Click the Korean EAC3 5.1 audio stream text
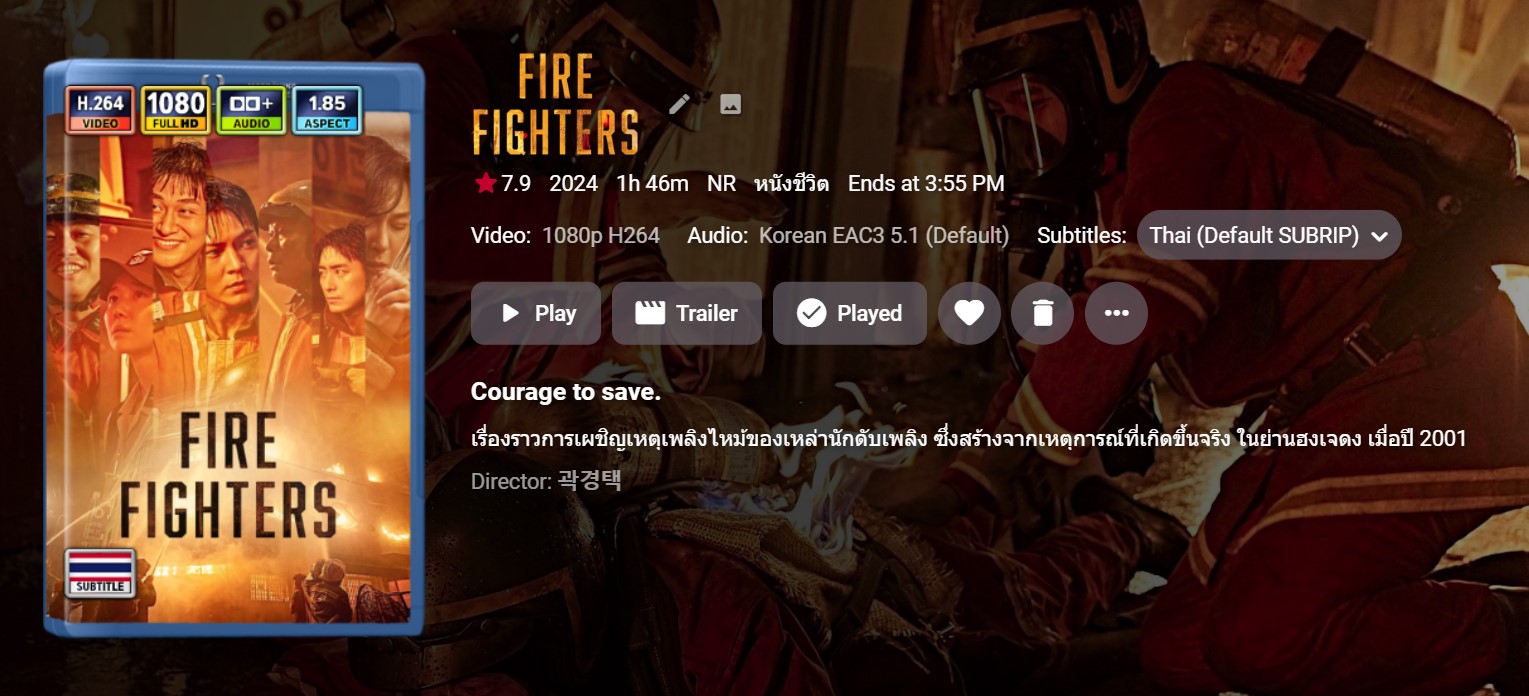Image resolution: width=1529 pixels, height=696 pixels. (884, 235)
